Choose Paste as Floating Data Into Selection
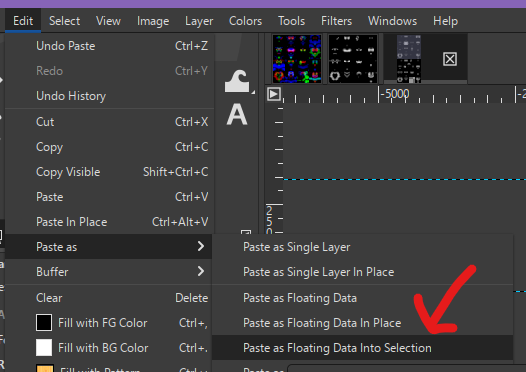Screen dimensions: 526x372 point(363,348)
